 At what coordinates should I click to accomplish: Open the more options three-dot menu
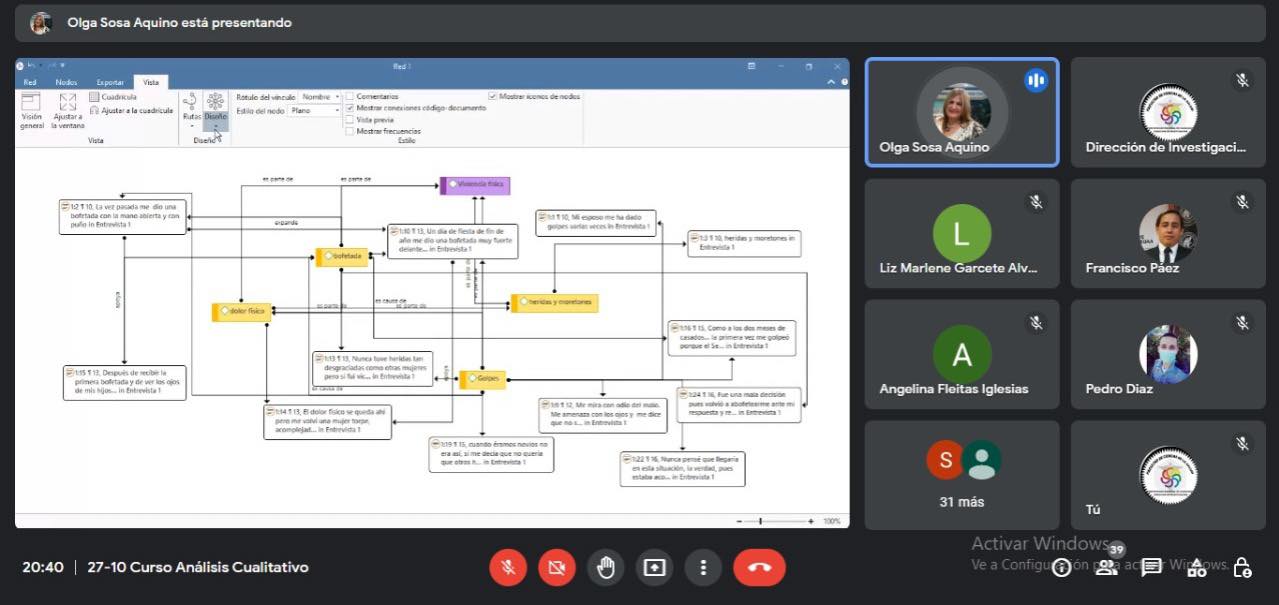[703, 567]
